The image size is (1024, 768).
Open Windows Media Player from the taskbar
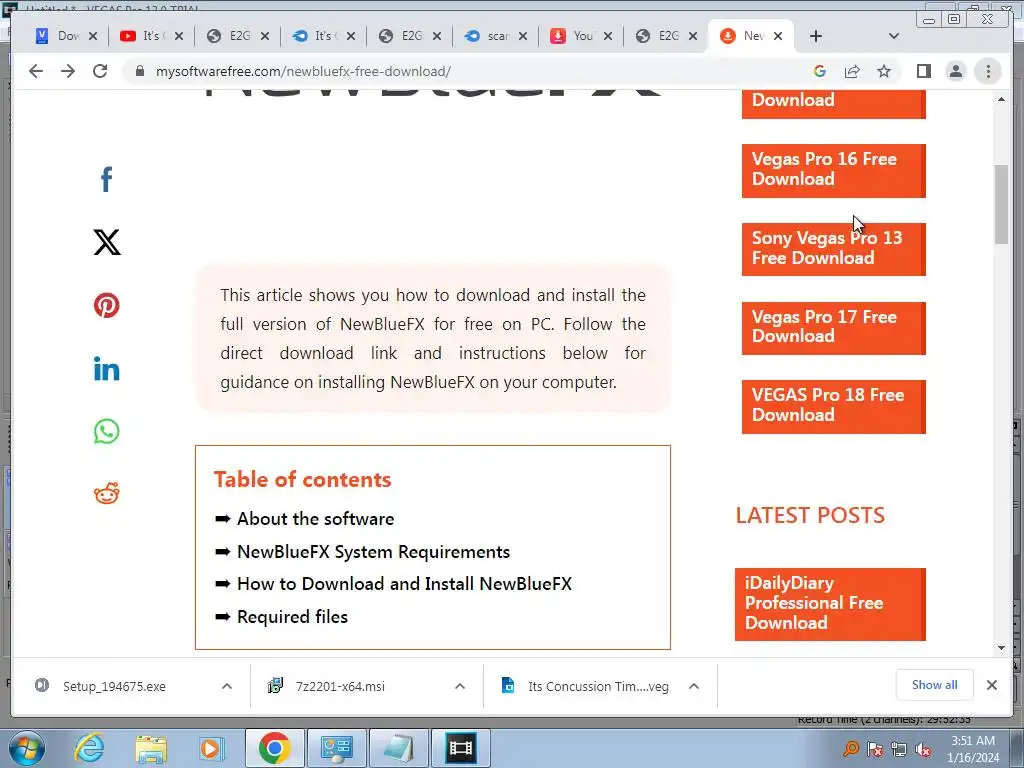(212, 748)
